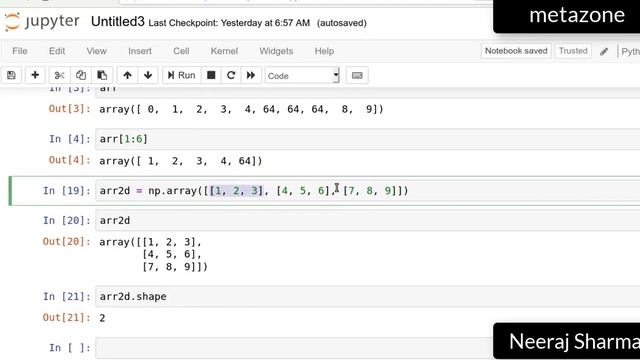Click the In [4] prompt label

click(69, 139)
